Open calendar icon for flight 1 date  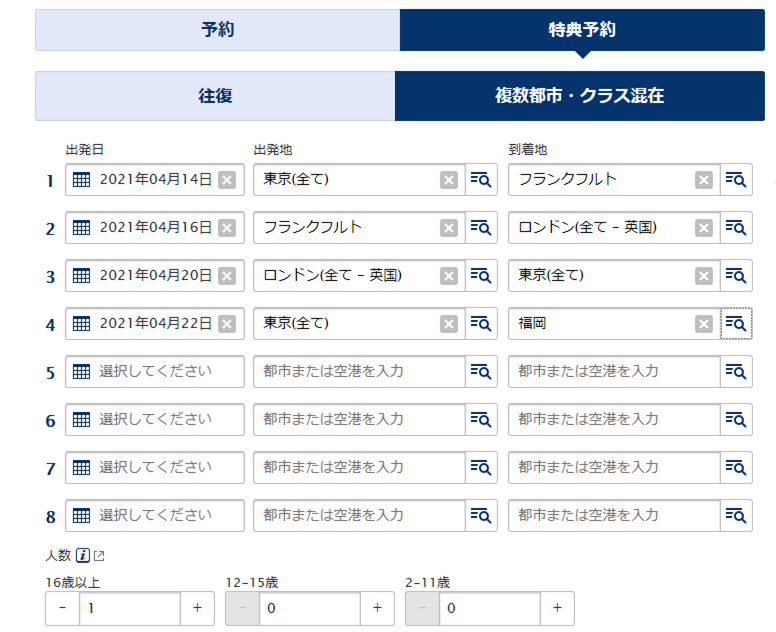click(82, 180)
